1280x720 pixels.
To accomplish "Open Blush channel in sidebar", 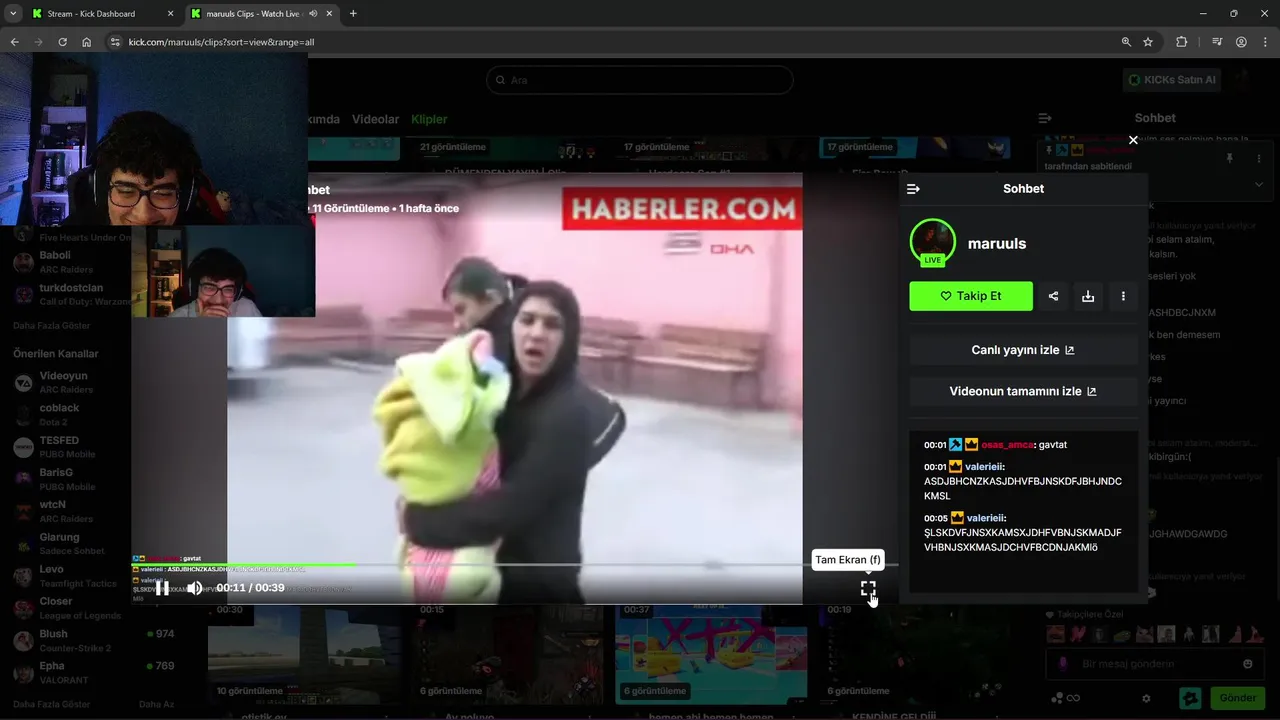I will pyautogui.click(x=95, y=640).
